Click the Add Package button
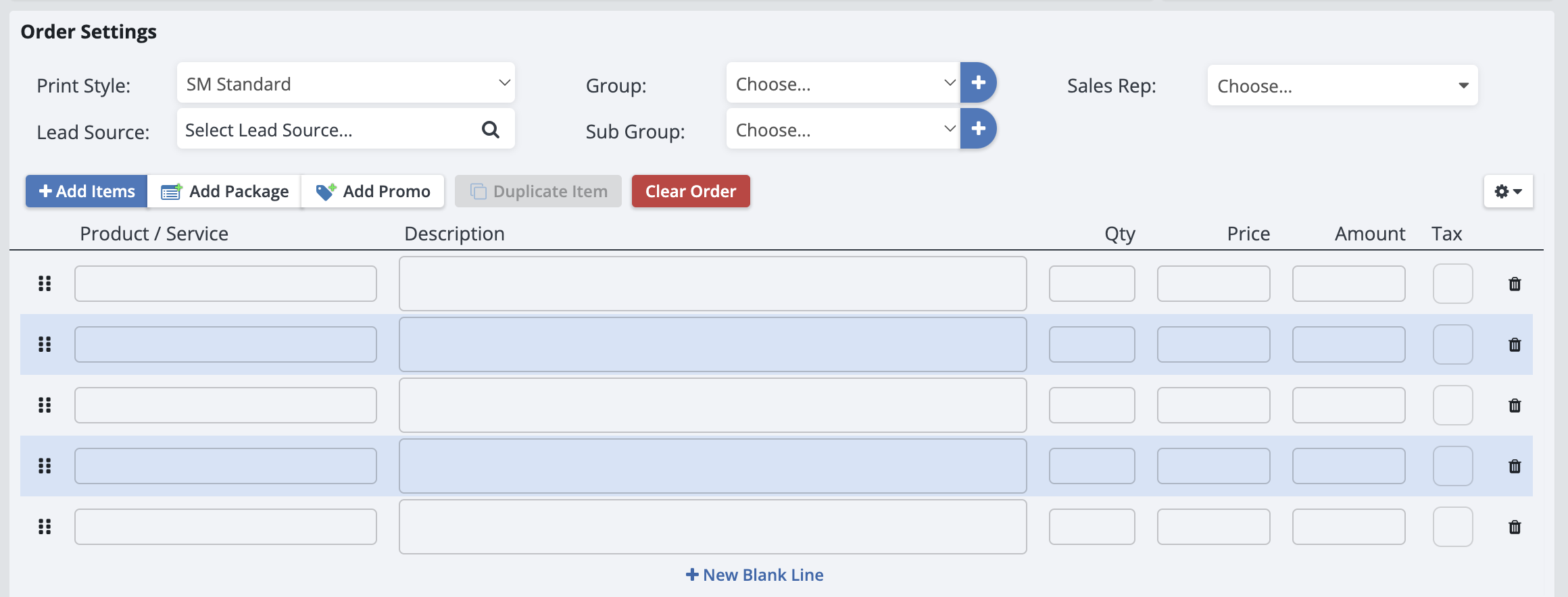1568x597 pixels. [225, 192]
